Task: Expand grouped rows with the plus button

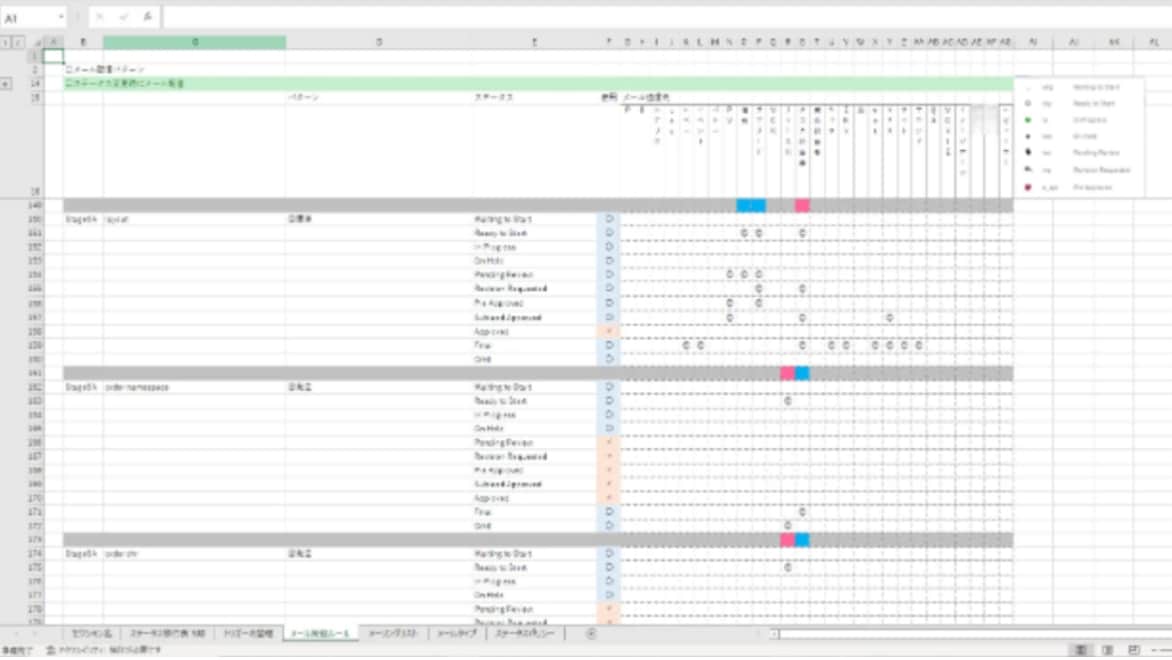Action: coord(7,84)
